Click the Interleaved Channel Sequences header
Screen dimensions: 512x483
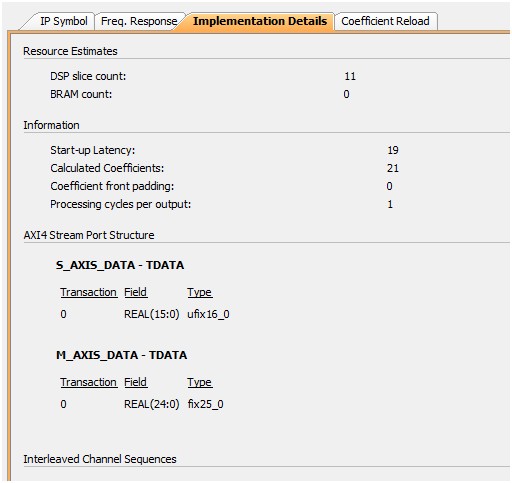[100, 459]
